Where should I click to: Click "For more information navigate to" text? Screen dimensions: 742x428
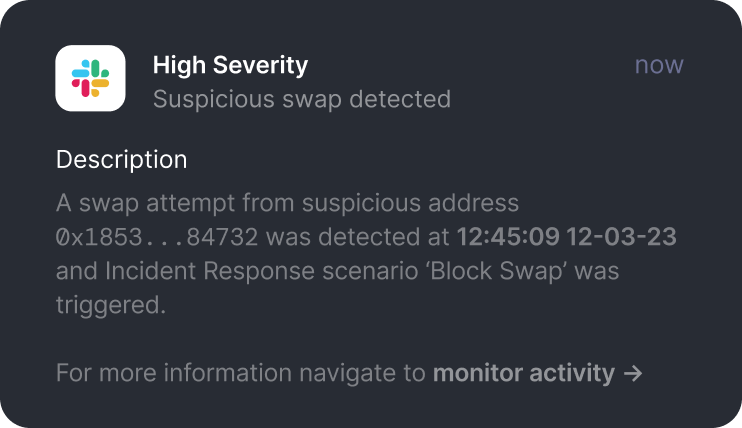(241, 373)
